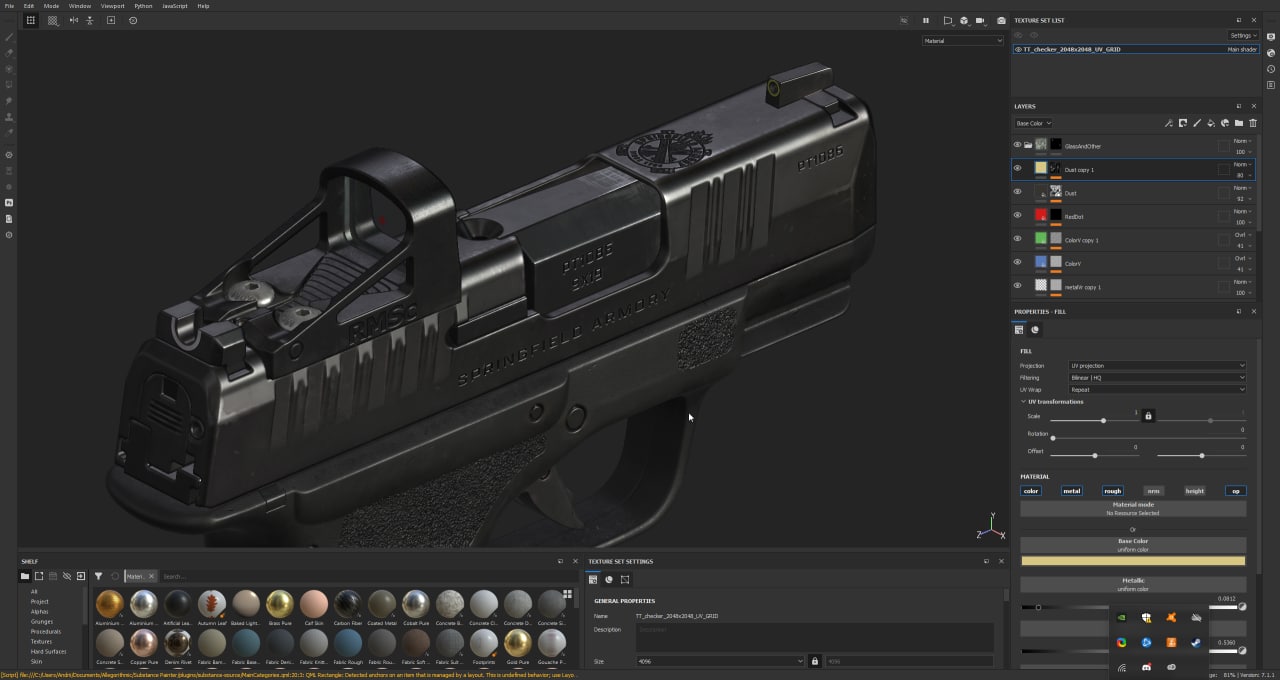Open the history icon in top toolbar
1280x680 pixels.
pos(133,20)
